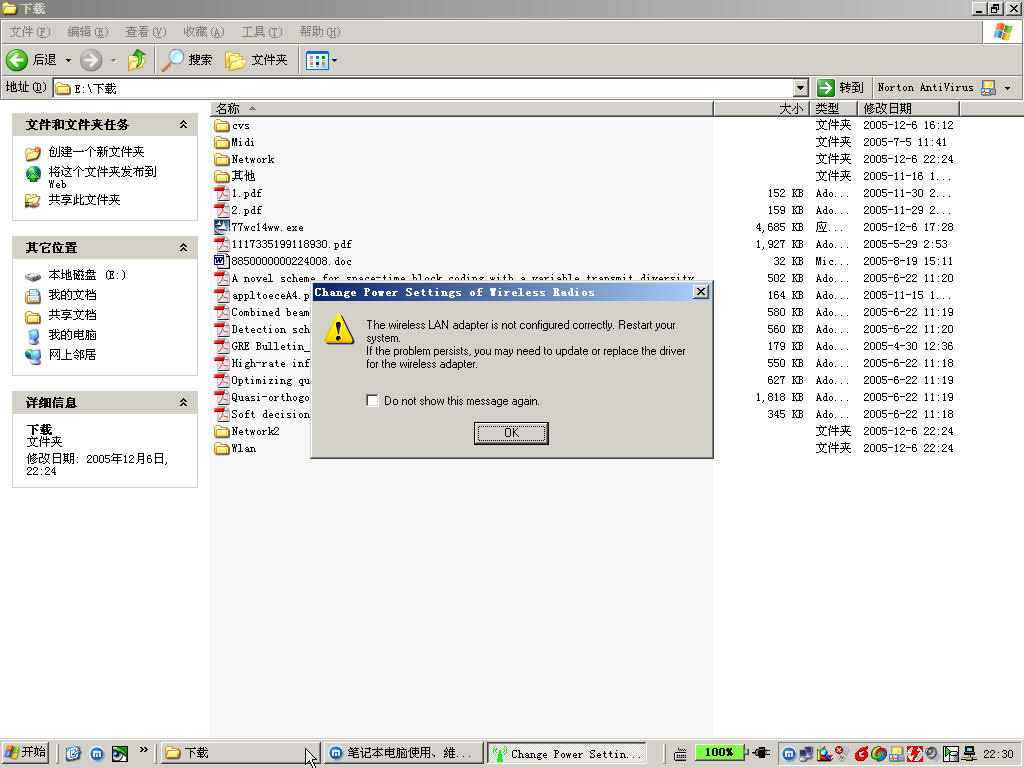Click the 1.pdf file icon

[x=222, y=193]
